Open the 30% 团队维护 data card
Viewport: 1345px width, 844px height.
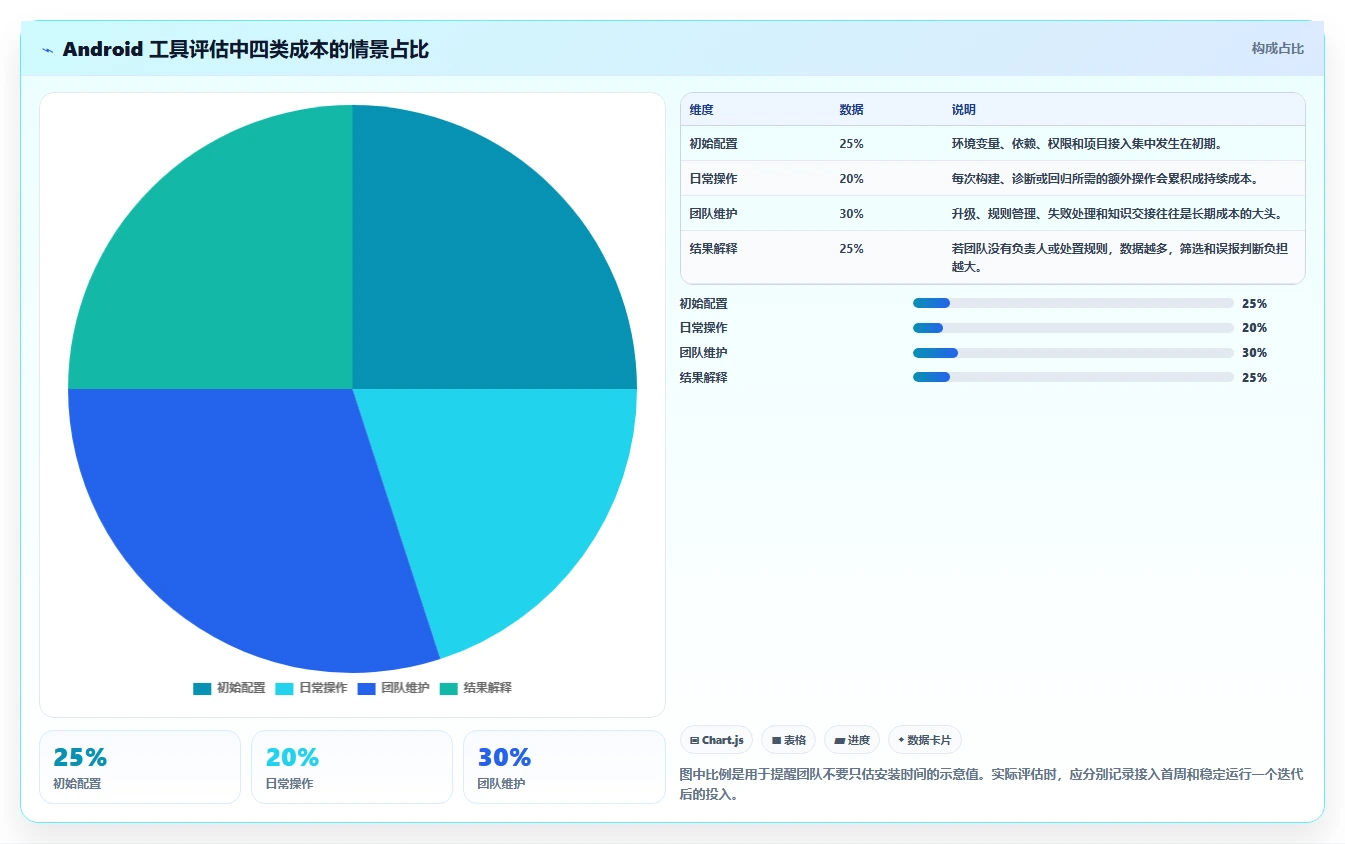[x=564, y=767]
